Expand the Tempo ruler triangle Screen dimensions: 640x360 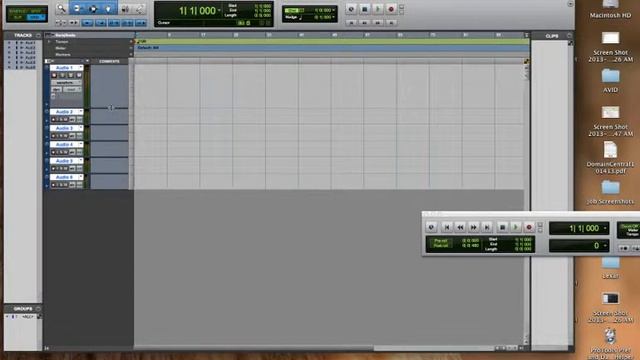click(x=49, y=42)
